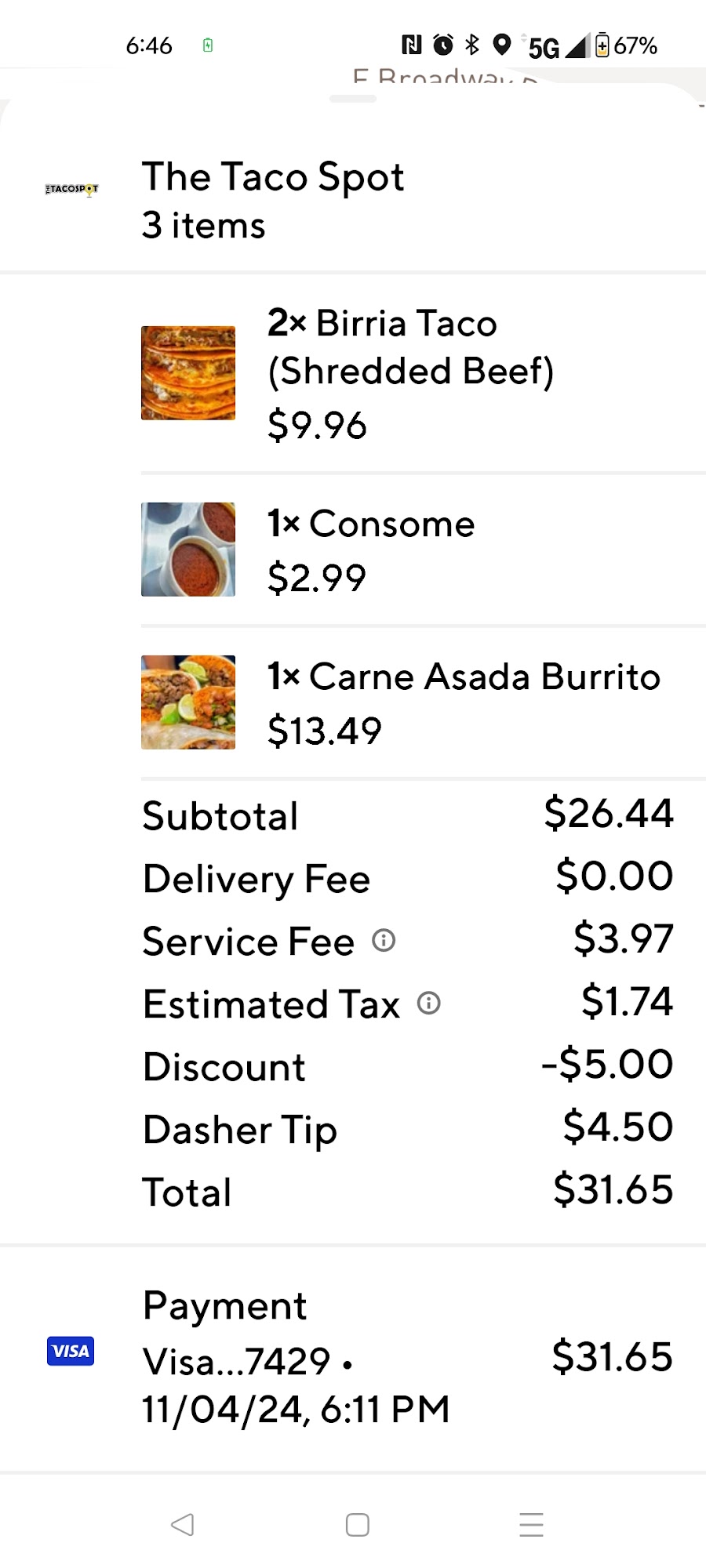The image size is (706, 1568).
Task: Tap the Android home navigation icon
Action: point(358,1525)
